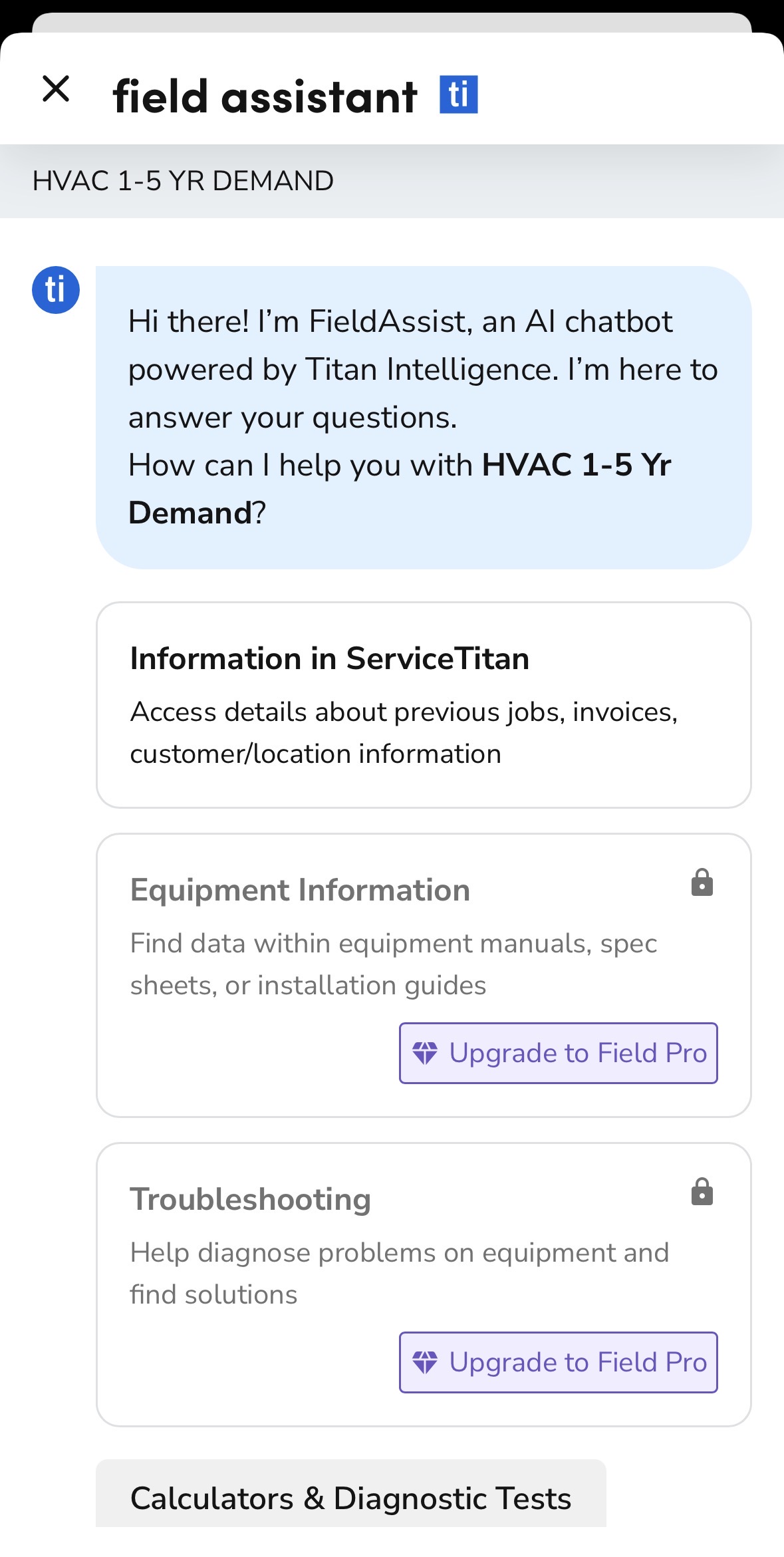Viewport: 784px width, 1557px height.
Task: Open Calculators & Diagnostic Tests option
Action: click(350, 1498)
